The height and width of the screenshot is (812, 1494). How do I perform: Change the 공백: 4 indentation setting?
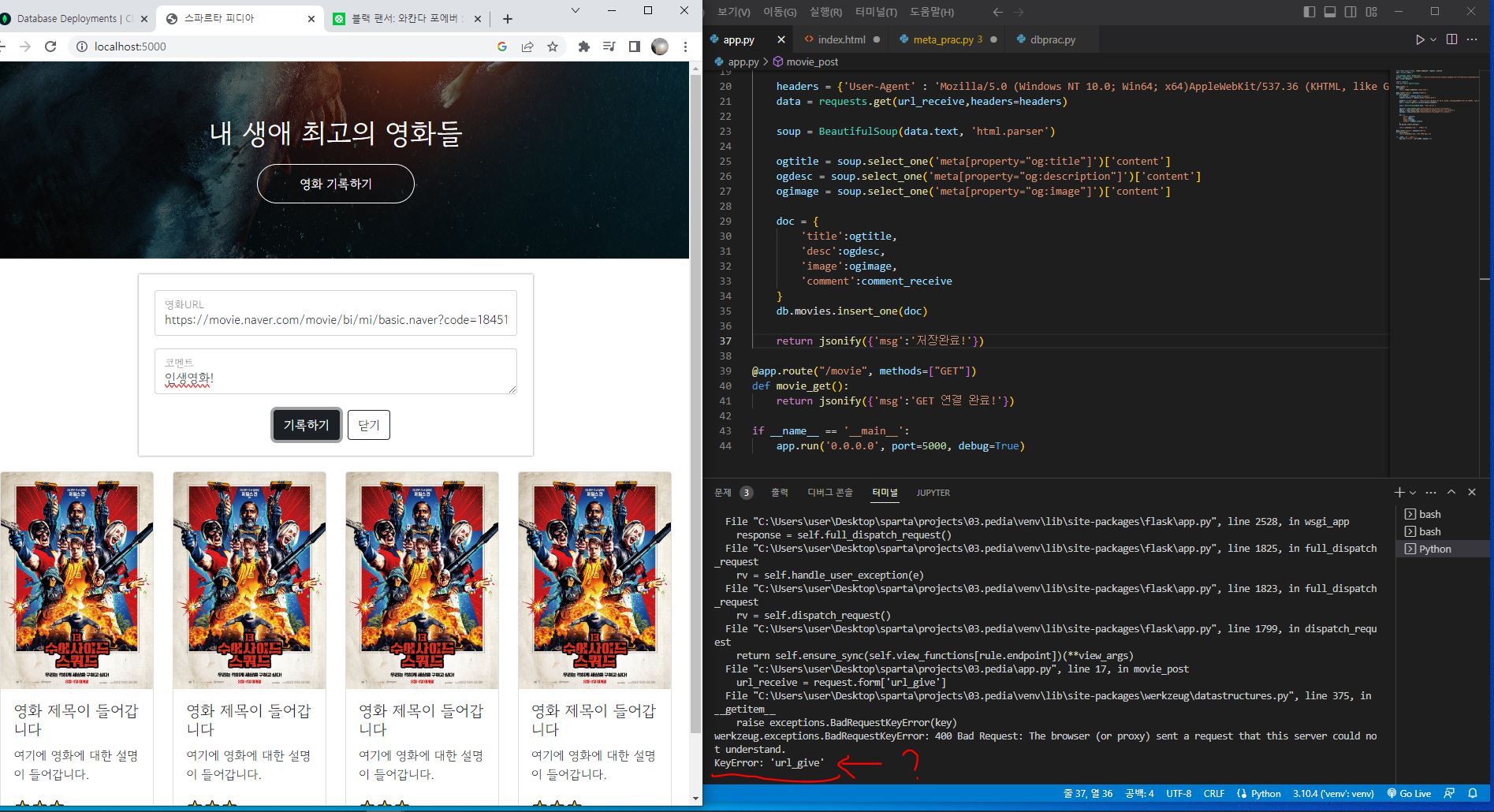click(x=1139, y=794)
